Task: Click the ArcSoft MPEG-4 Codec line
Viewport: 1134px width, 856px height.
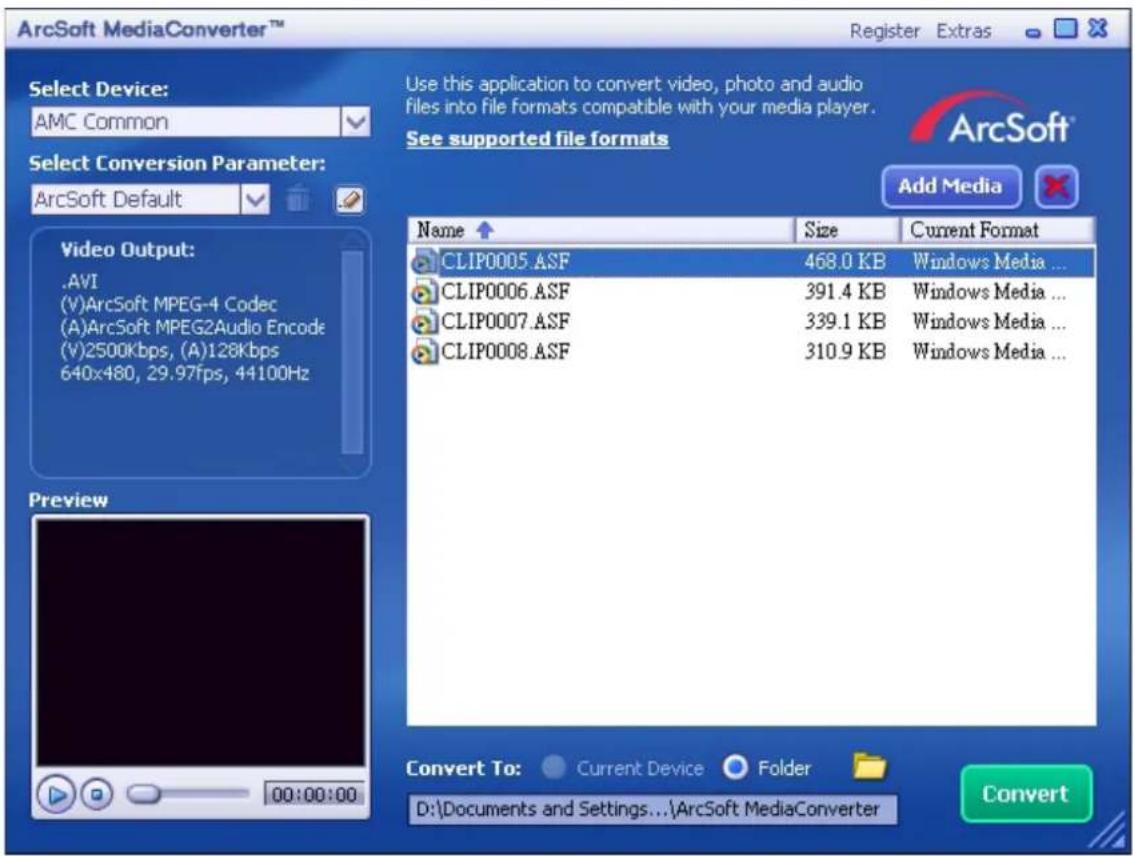Action: coord(169,304)
